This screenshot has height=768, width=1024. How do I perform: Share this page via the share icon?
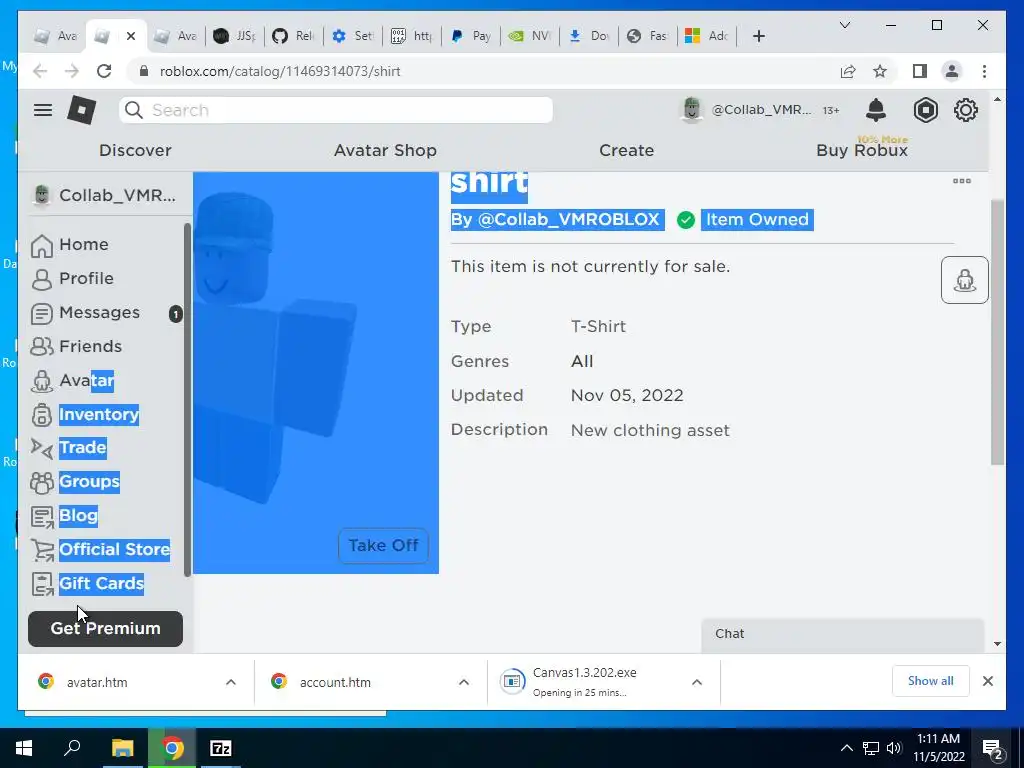click(x=848, y=71)
